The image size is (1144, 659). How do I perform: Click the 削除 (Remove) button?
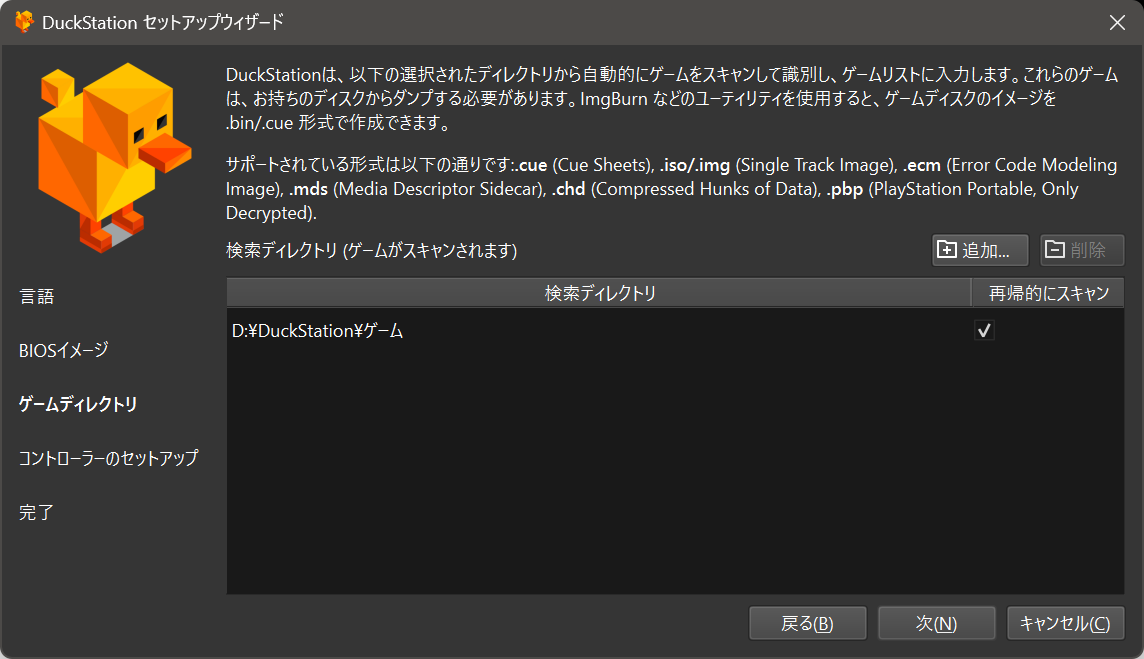pyautogui.click(x=1082, y=250)
